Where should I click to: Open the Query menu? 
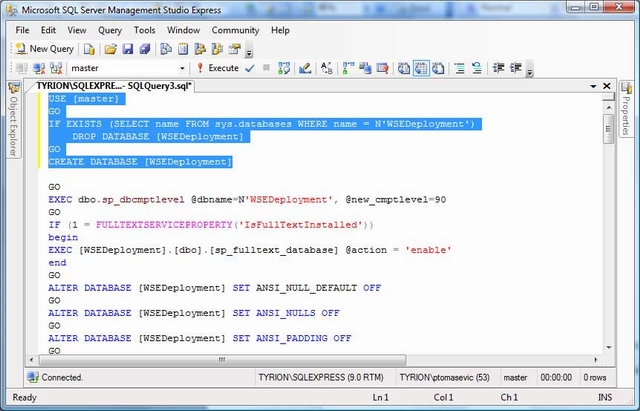point(110,30)
